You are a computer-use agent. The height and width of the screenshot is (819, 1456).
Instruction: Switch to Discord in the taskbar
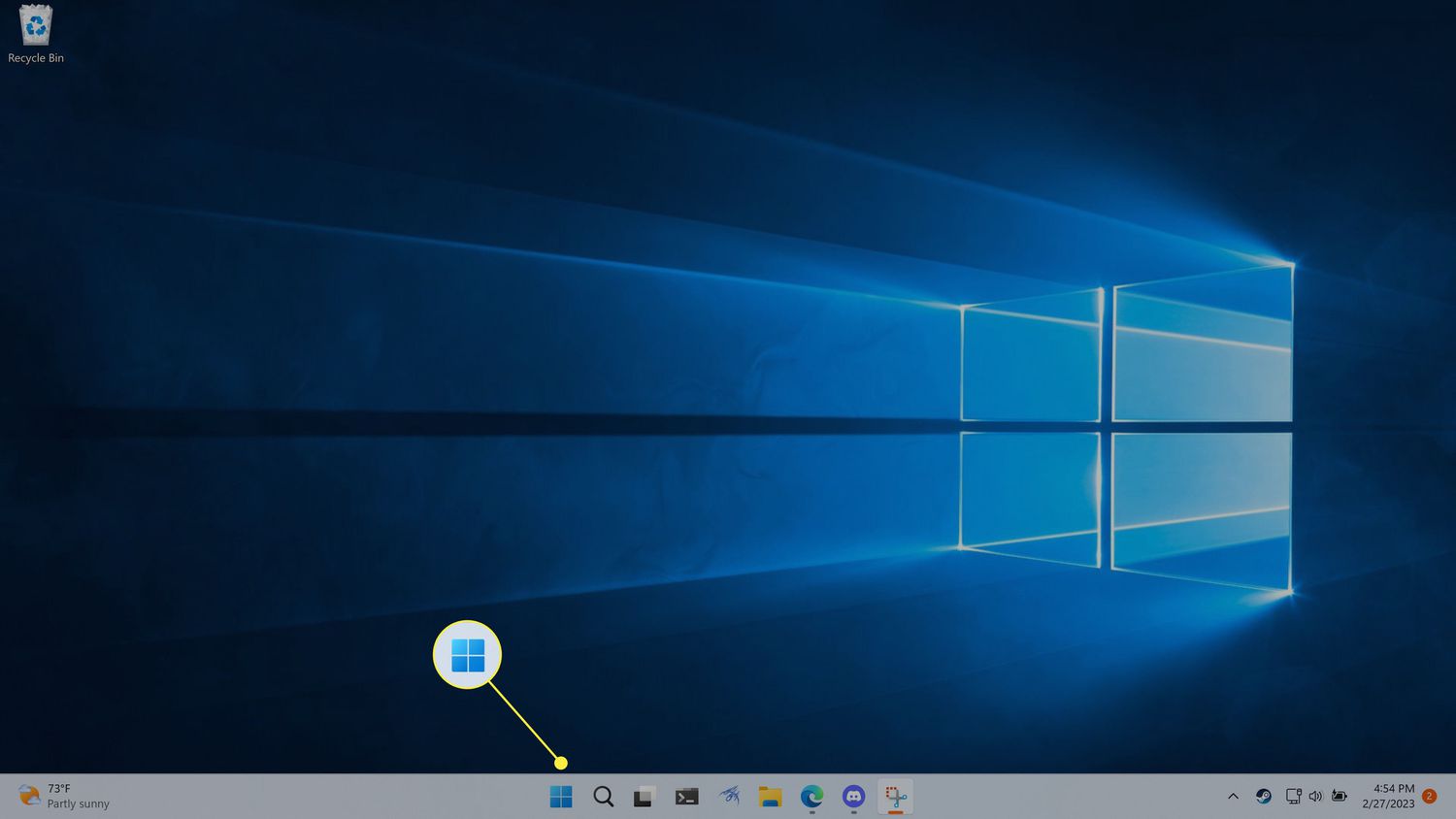(853, 797)
